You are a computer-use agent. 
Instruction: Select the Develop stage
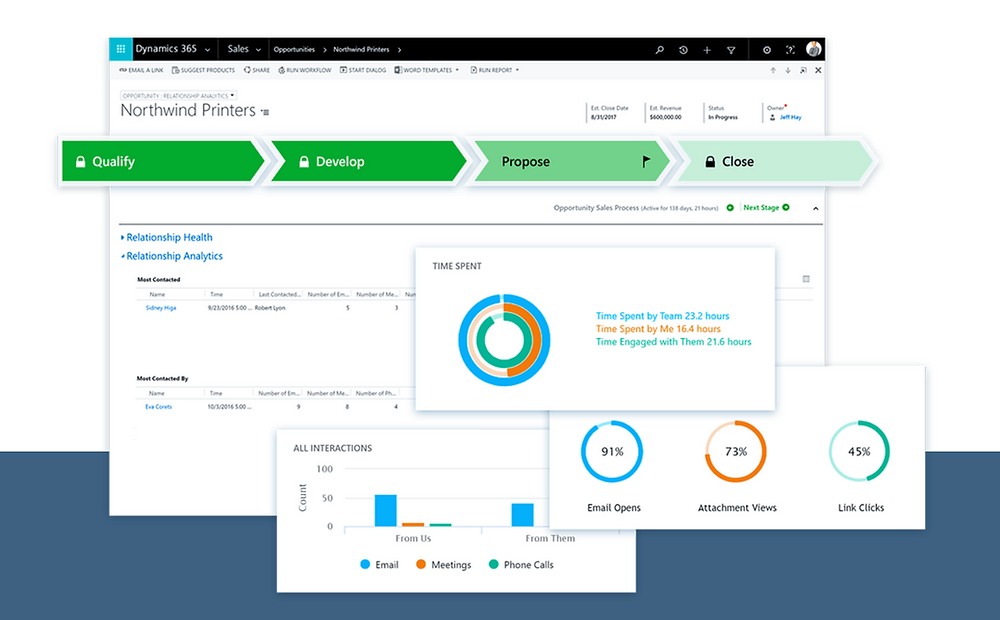pyautogui.click(x=369, y=161)
